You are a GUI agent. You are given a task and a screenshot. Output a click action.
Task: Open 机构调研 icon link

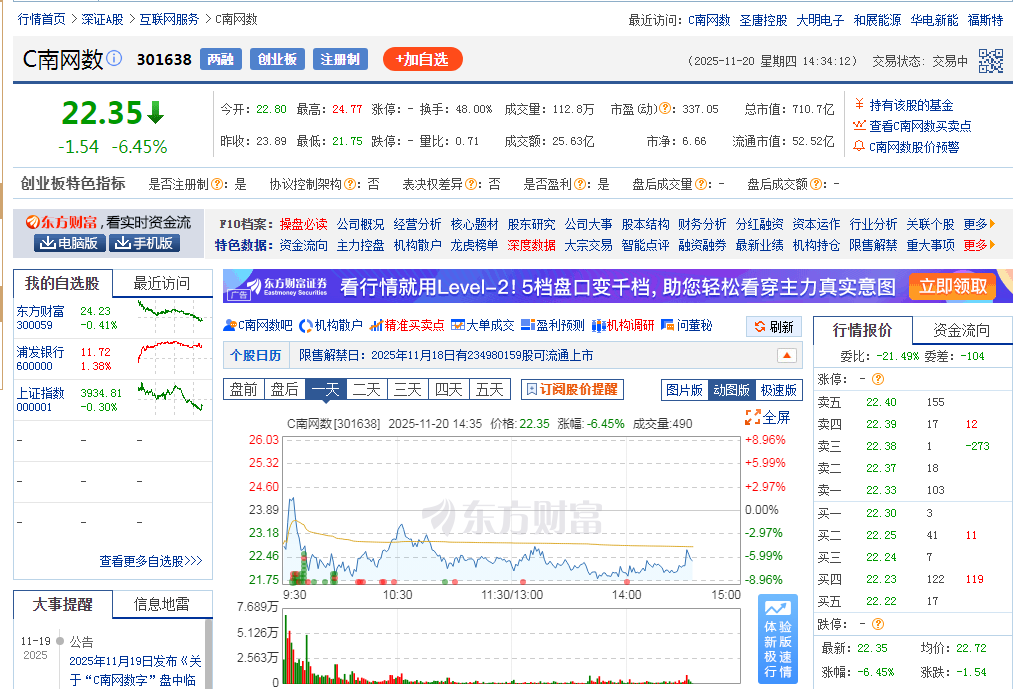point(623,325)
